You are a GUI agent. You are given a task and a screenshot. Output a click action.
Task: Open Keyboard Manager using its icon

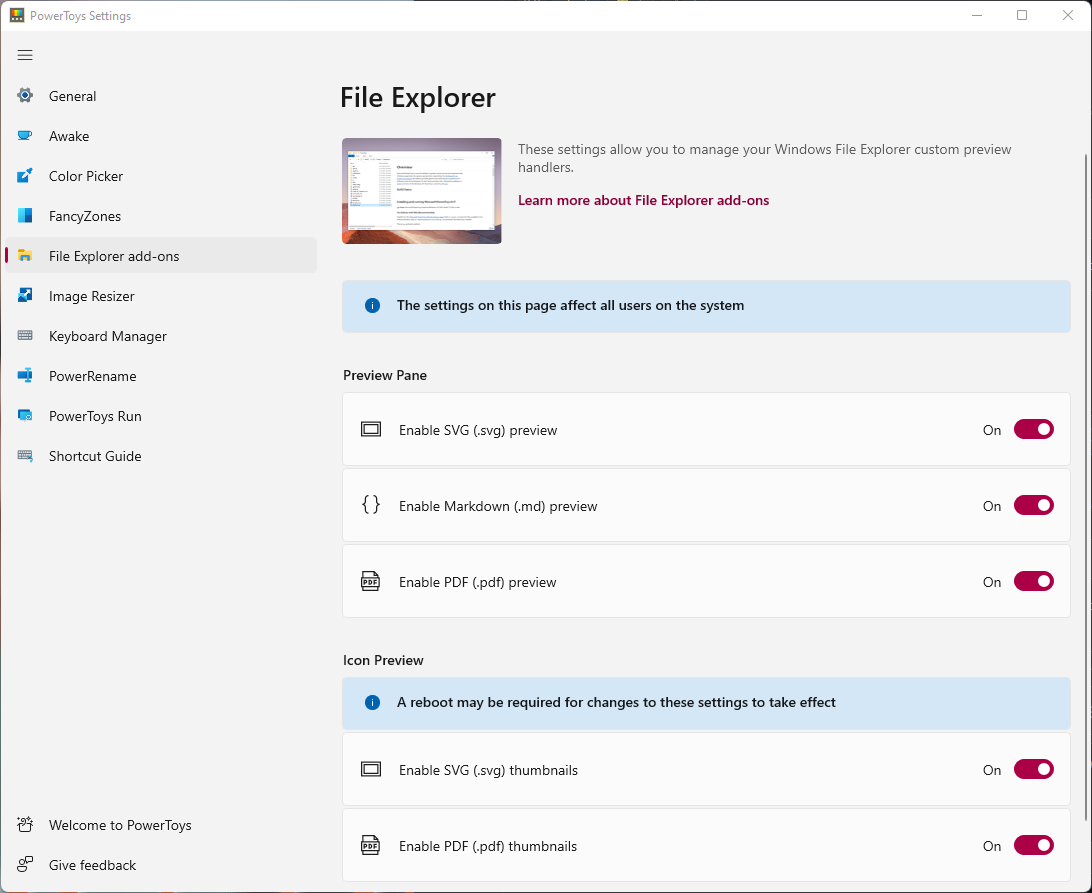tap(24, 335)
